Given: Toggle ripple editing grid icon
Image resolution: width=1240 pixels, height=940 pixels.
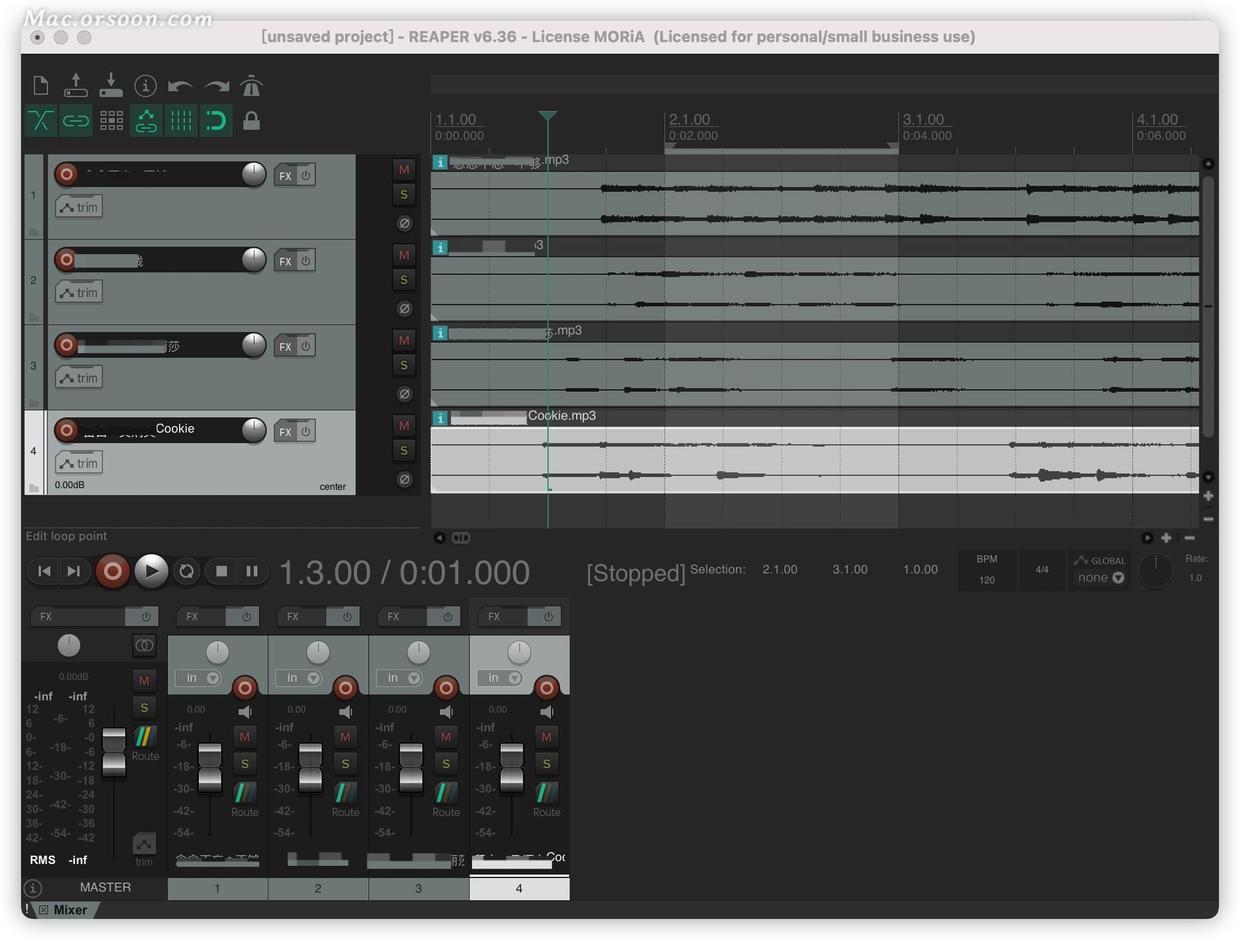Looking at the screenshot, I should pos(111,121).
